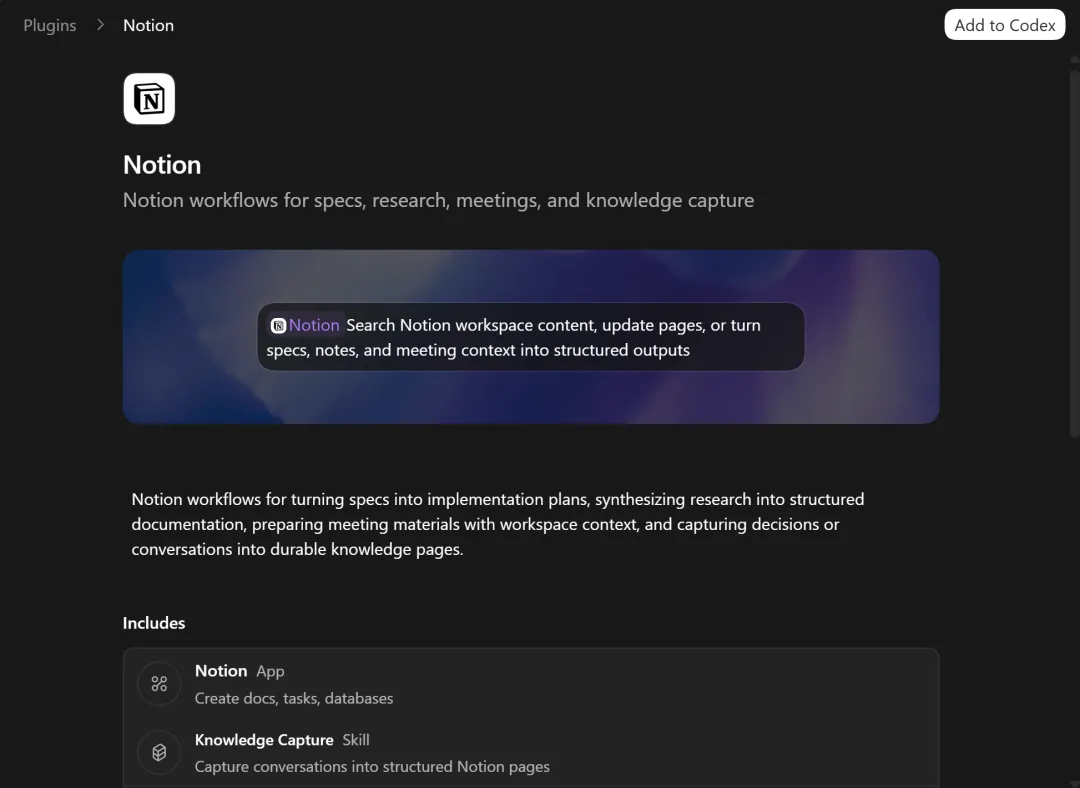1080x788 pixels.
Task: Add the Notion plugin to Codex
Action: coord(1004,25)
